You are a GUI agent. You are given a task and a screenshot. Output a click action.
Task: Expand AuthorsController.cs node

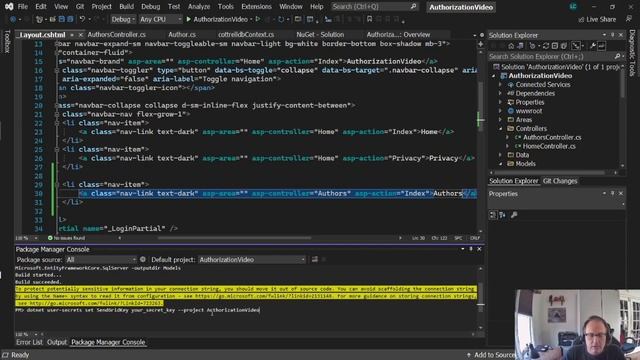point(508,138)
